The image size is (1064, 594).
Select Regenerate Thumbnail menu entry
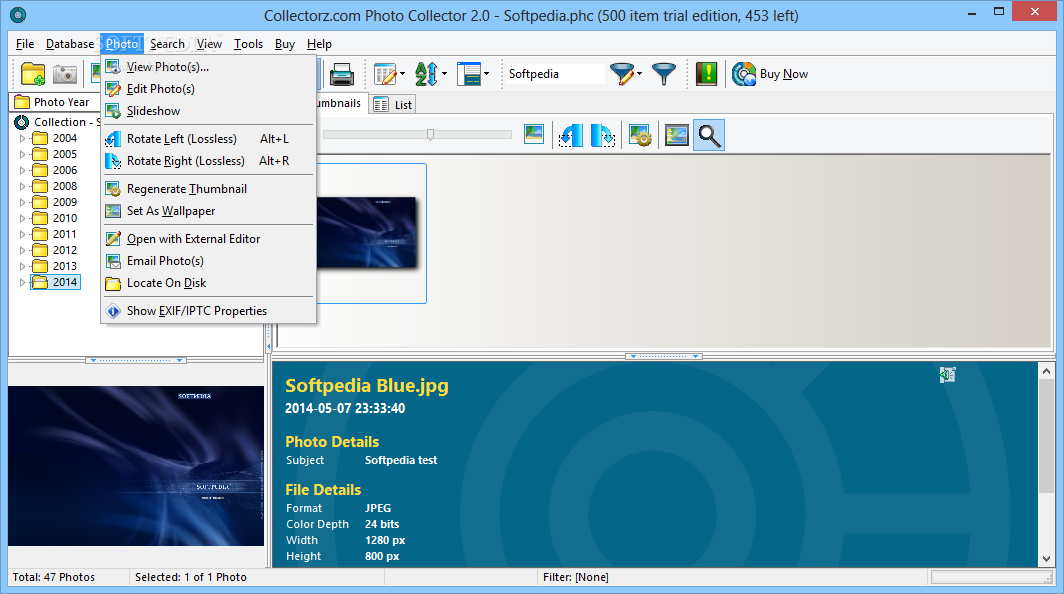coord(208,189)
